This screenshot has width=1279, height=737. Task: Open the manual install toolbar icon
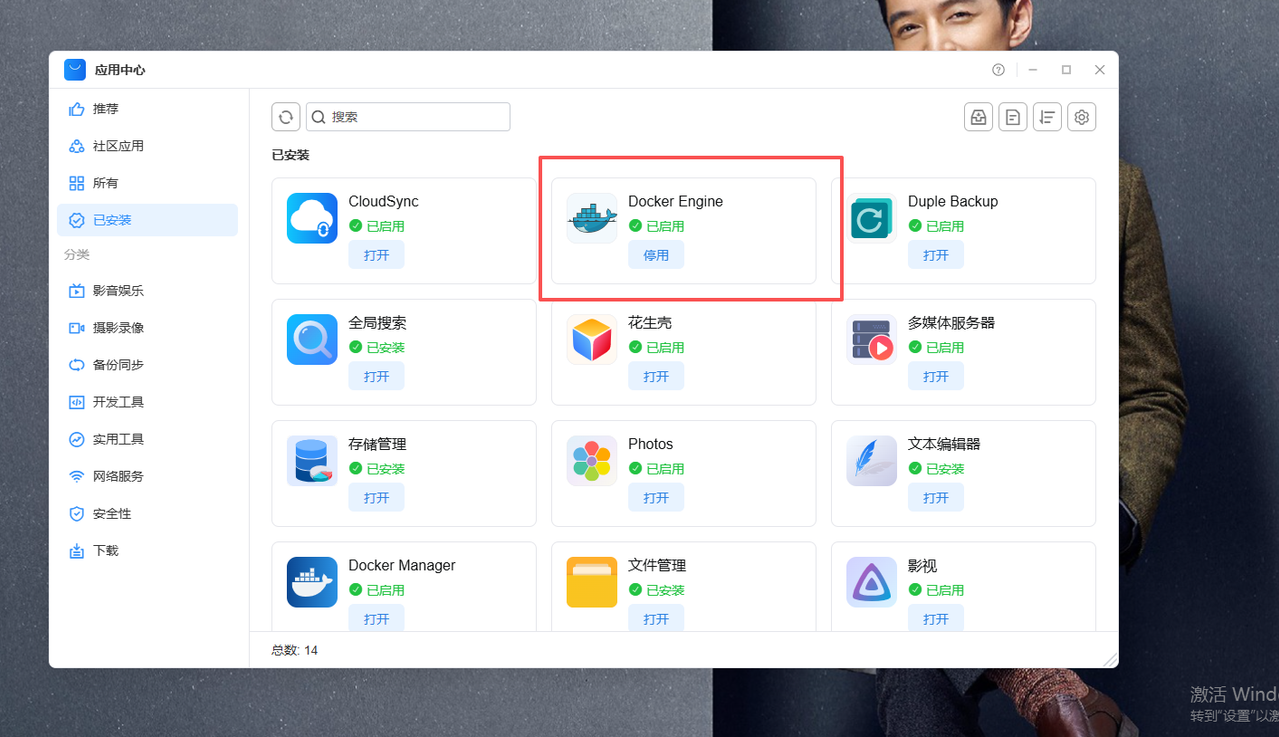(979, 117)
